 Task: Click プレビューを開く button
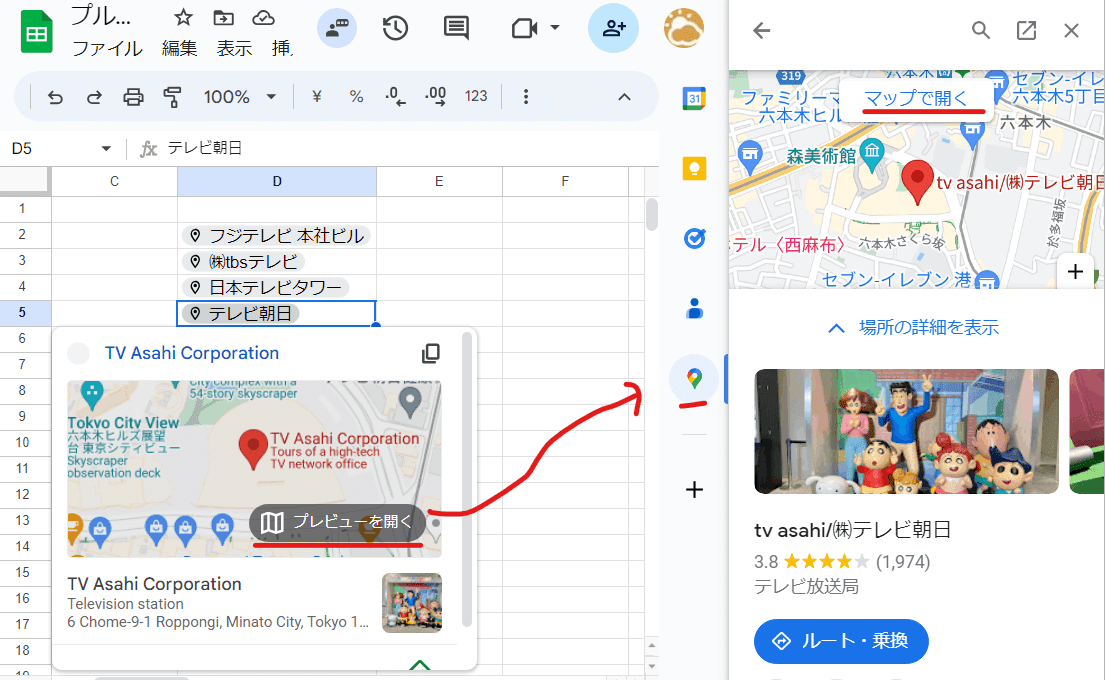pos(337,521)
